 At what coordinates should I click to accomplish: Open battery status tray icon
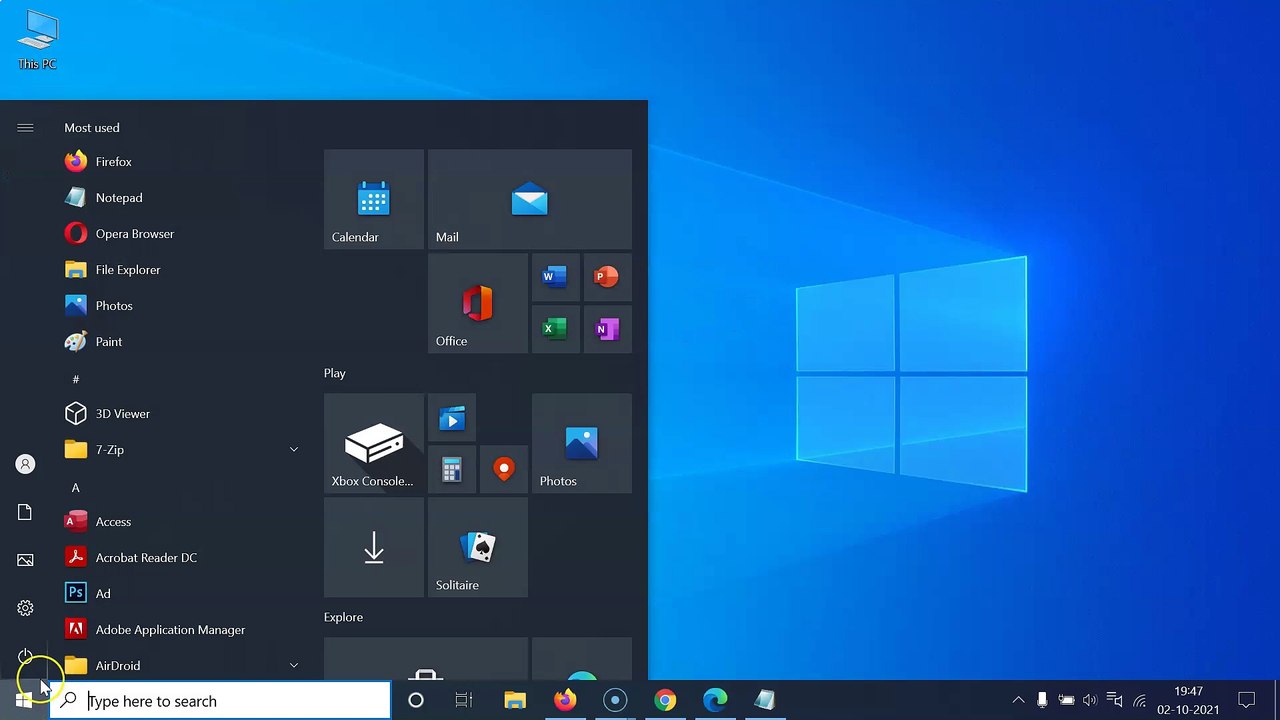pyautogui.click(x=1066, y=700)
